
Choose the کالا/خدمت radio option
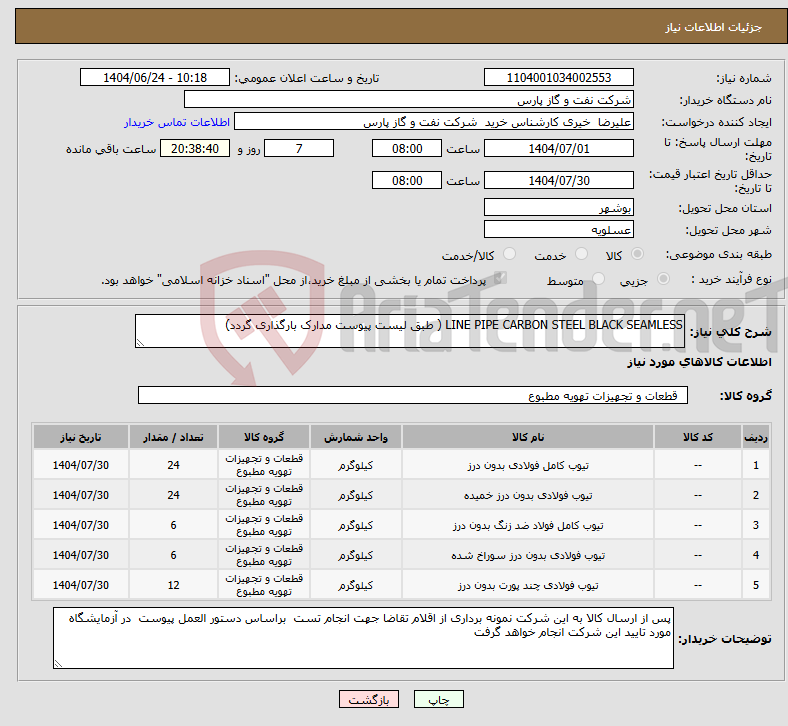pyautogui.click(x=509, y=255)
